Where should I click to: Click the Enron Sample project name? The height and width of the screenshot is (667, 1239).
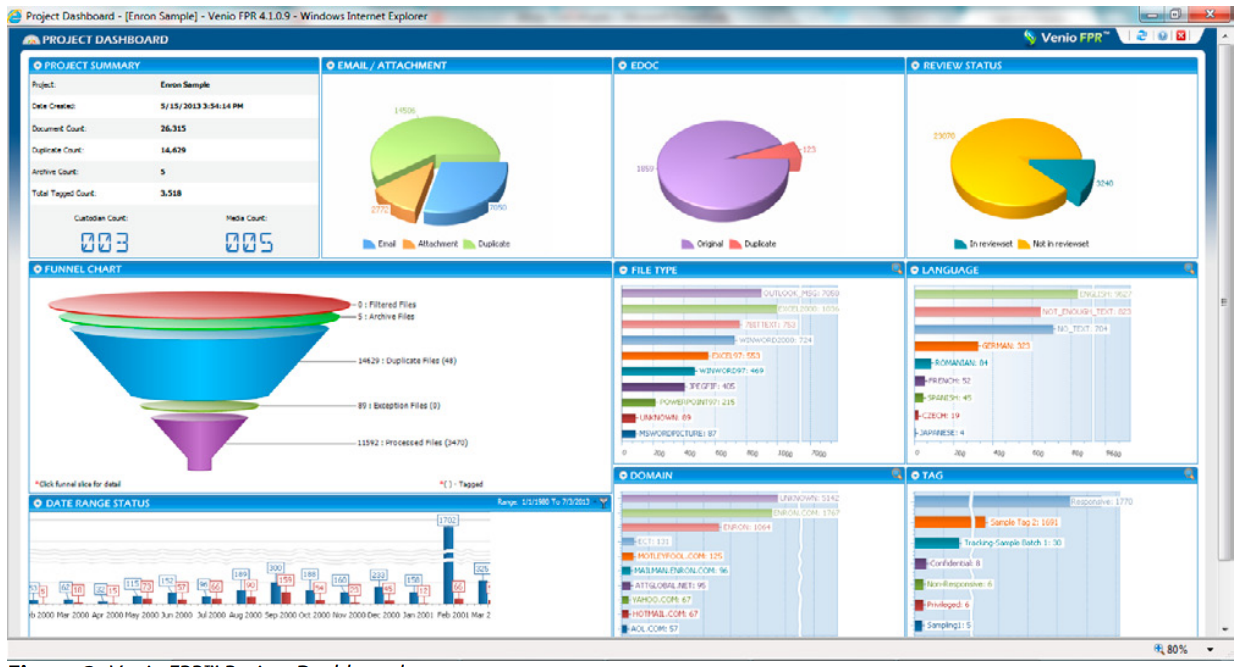point(185,85)
